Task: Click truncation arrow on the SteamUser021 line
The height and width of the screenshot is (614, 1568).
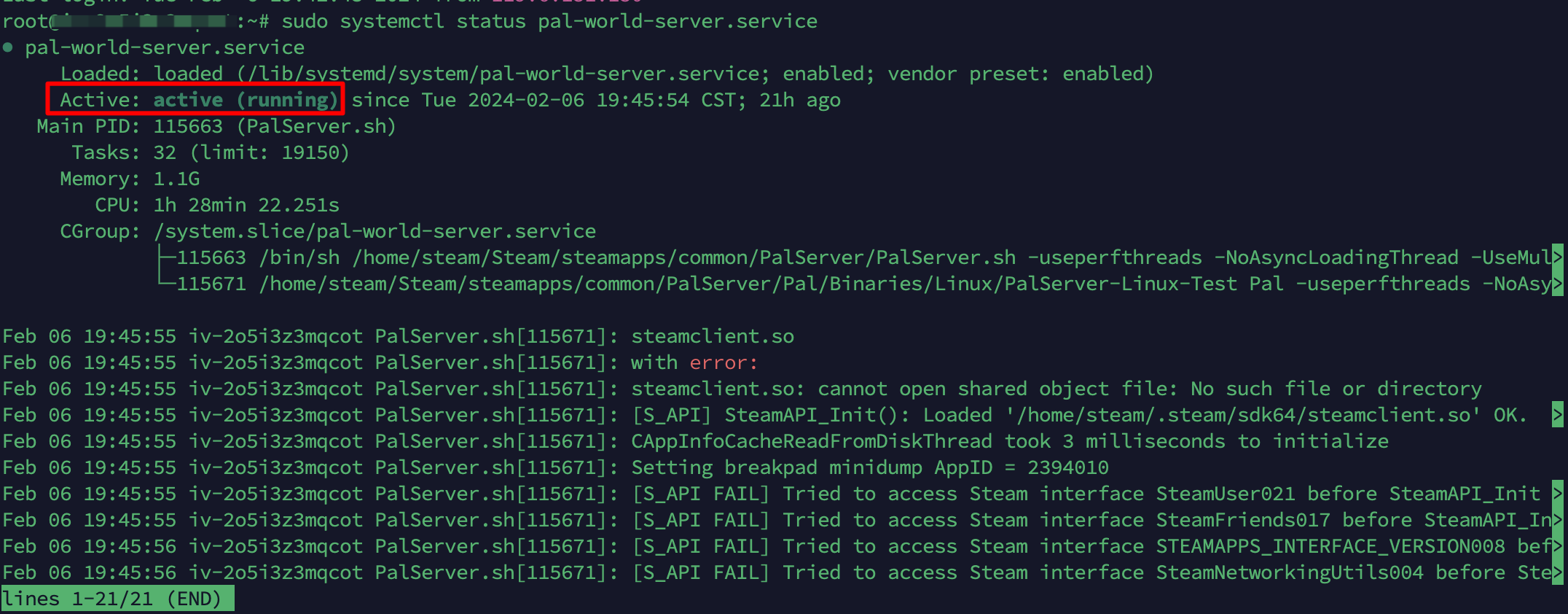Action: point(1558,494)
